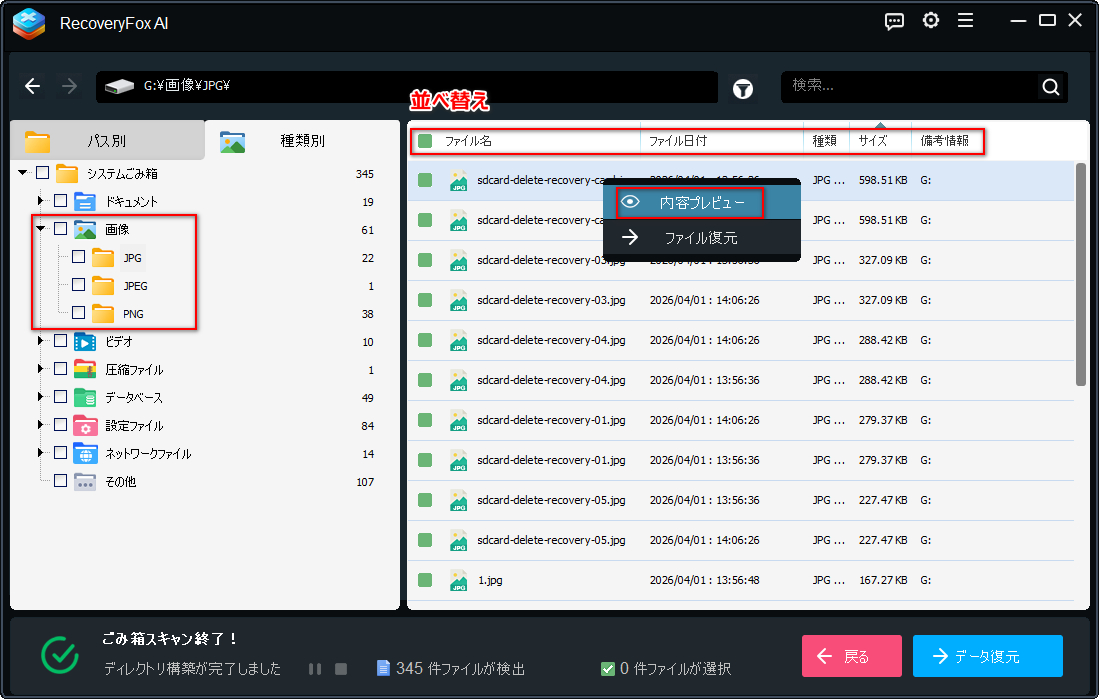Click the データ復元 button
Screen dimensions: 1099x699
click(988, 656)
